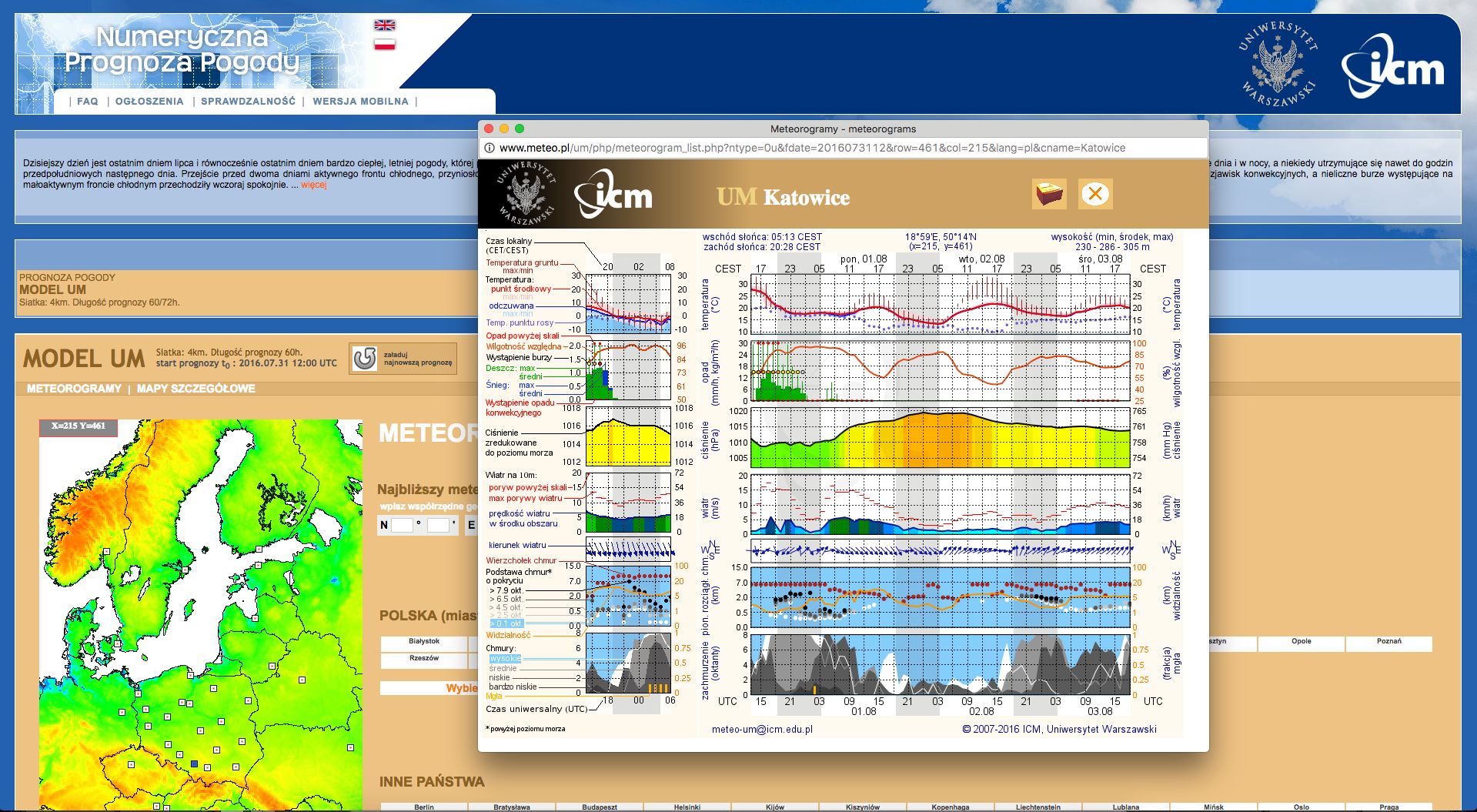The width and height of the screenshot is (1477, 812).
Task: Select the Polish flag language icon
Action: (x=384, y=44)
